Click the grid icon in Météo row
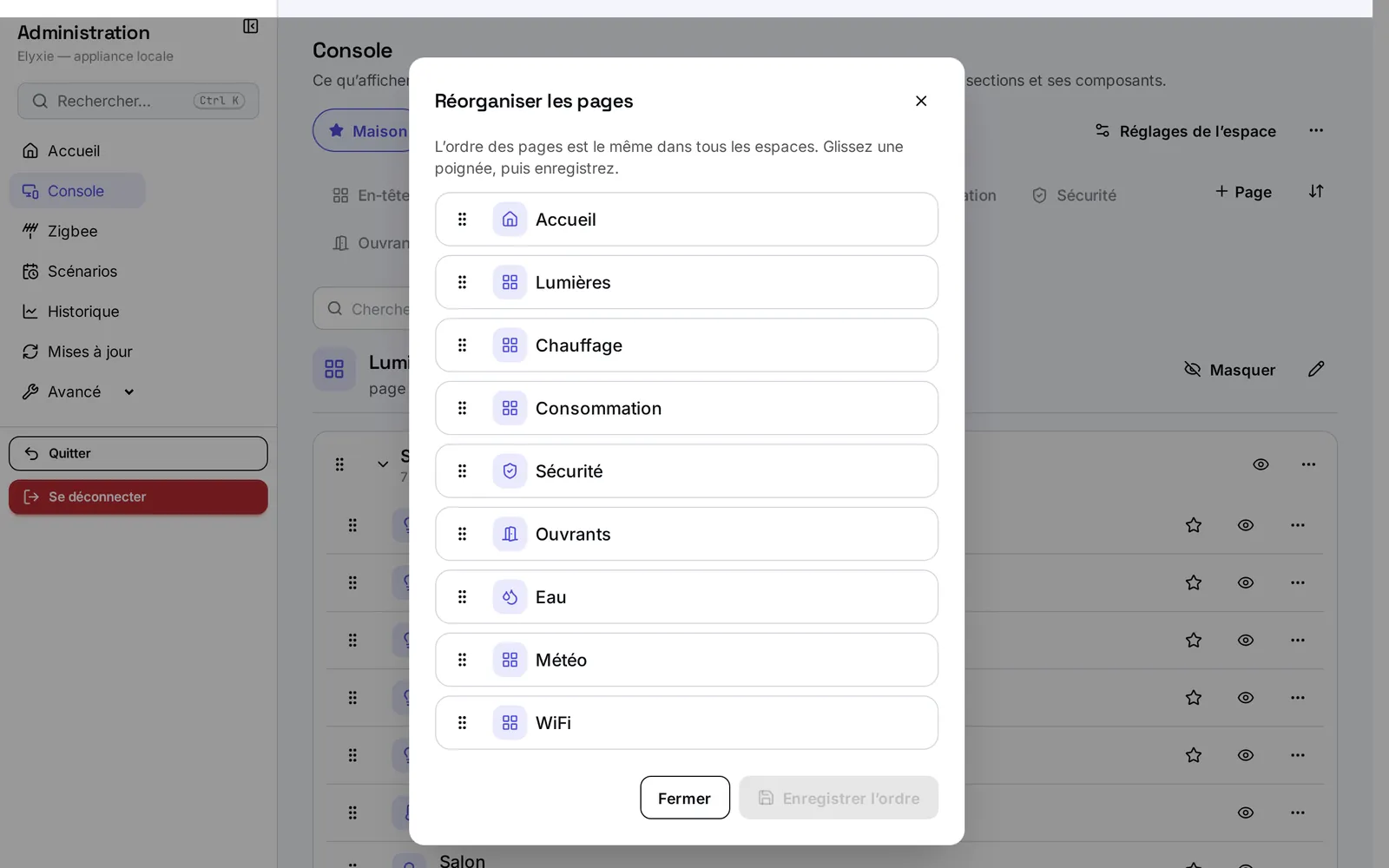This screenshot has height=868, width=1389. click(x=510, y=660)
